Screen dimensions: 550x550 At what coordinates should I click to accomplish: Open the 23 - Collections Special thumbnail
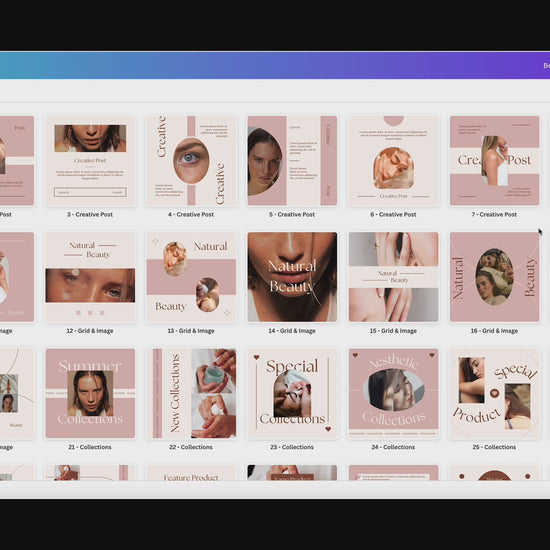[292, 393]
